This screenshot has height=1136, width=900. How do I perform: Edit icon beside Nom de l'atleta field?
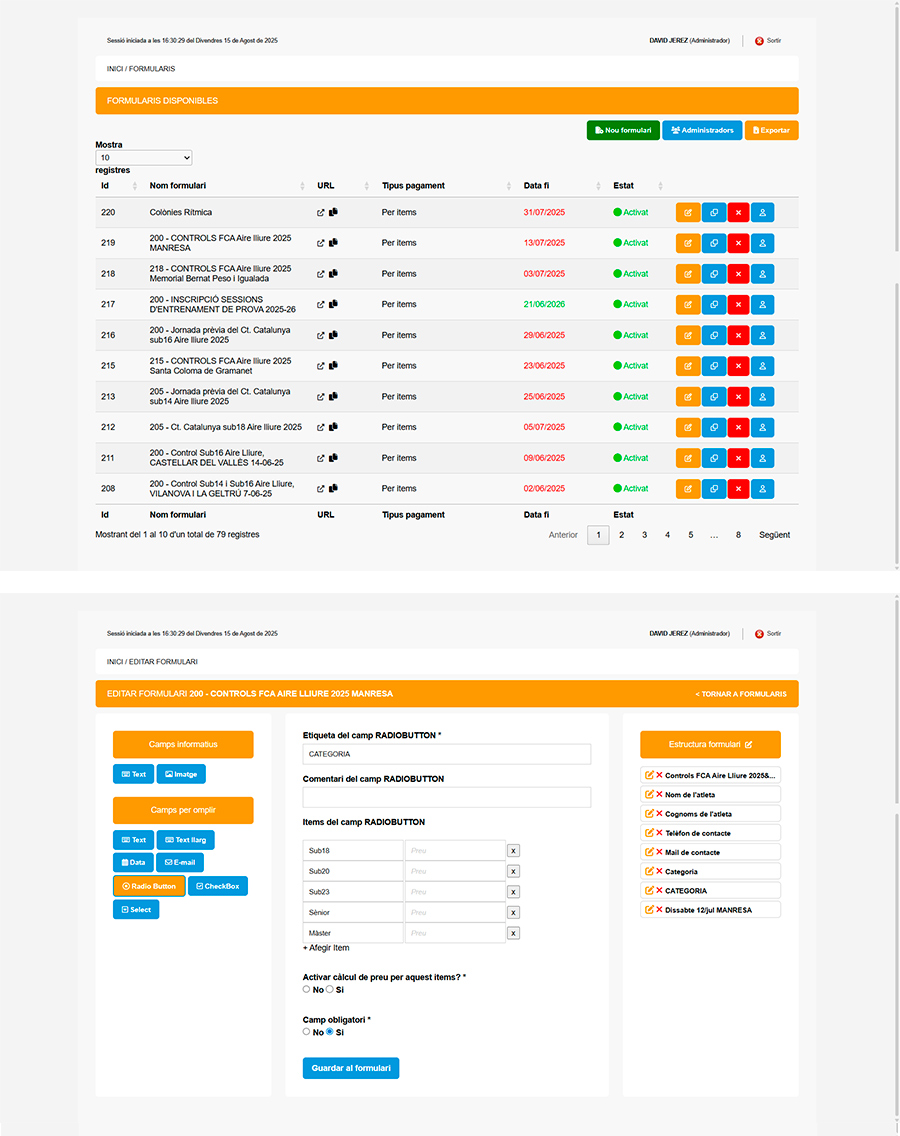tap(649, 795)
